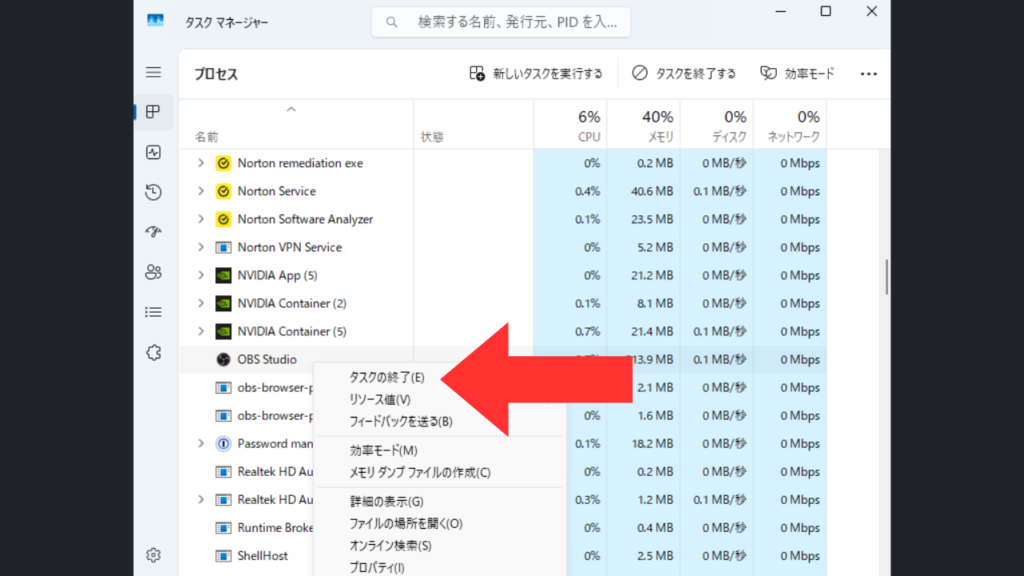This screenshot has width=1024, height=576.
Task: Click the Task Manager app icon in title bar
Action: [155, 21]
